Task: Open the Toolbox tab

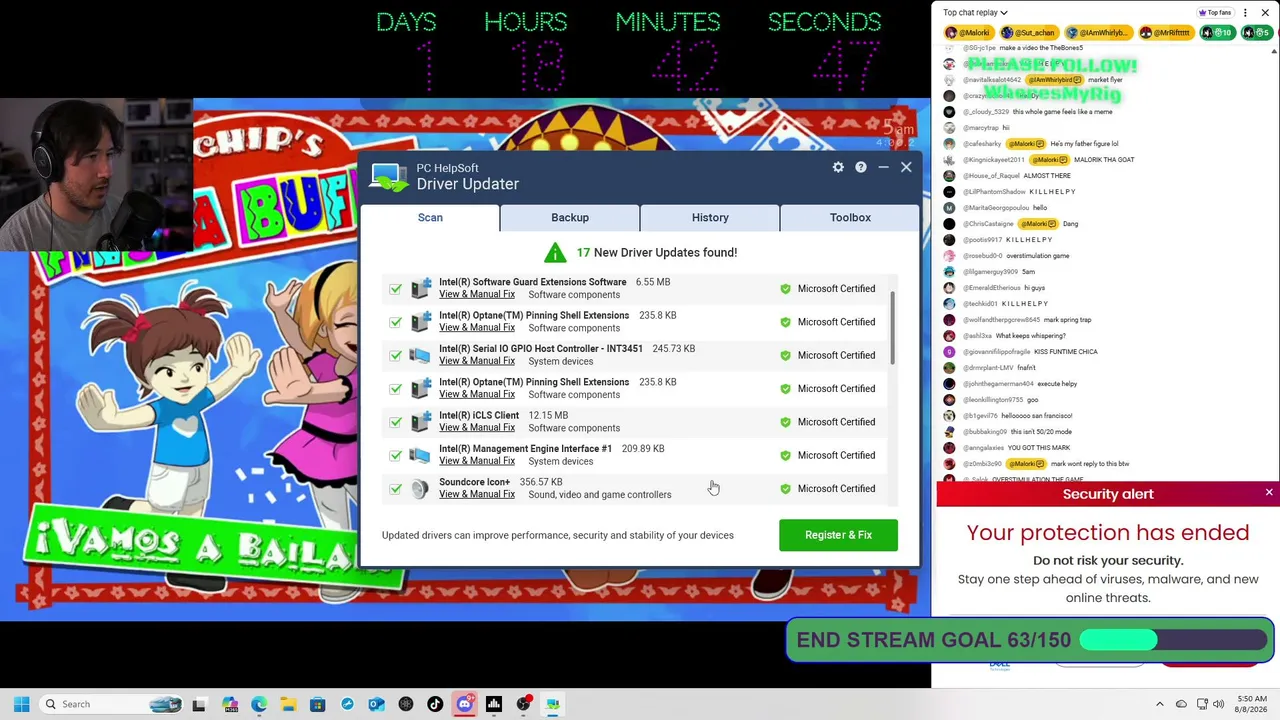Action: pos(850,217)
